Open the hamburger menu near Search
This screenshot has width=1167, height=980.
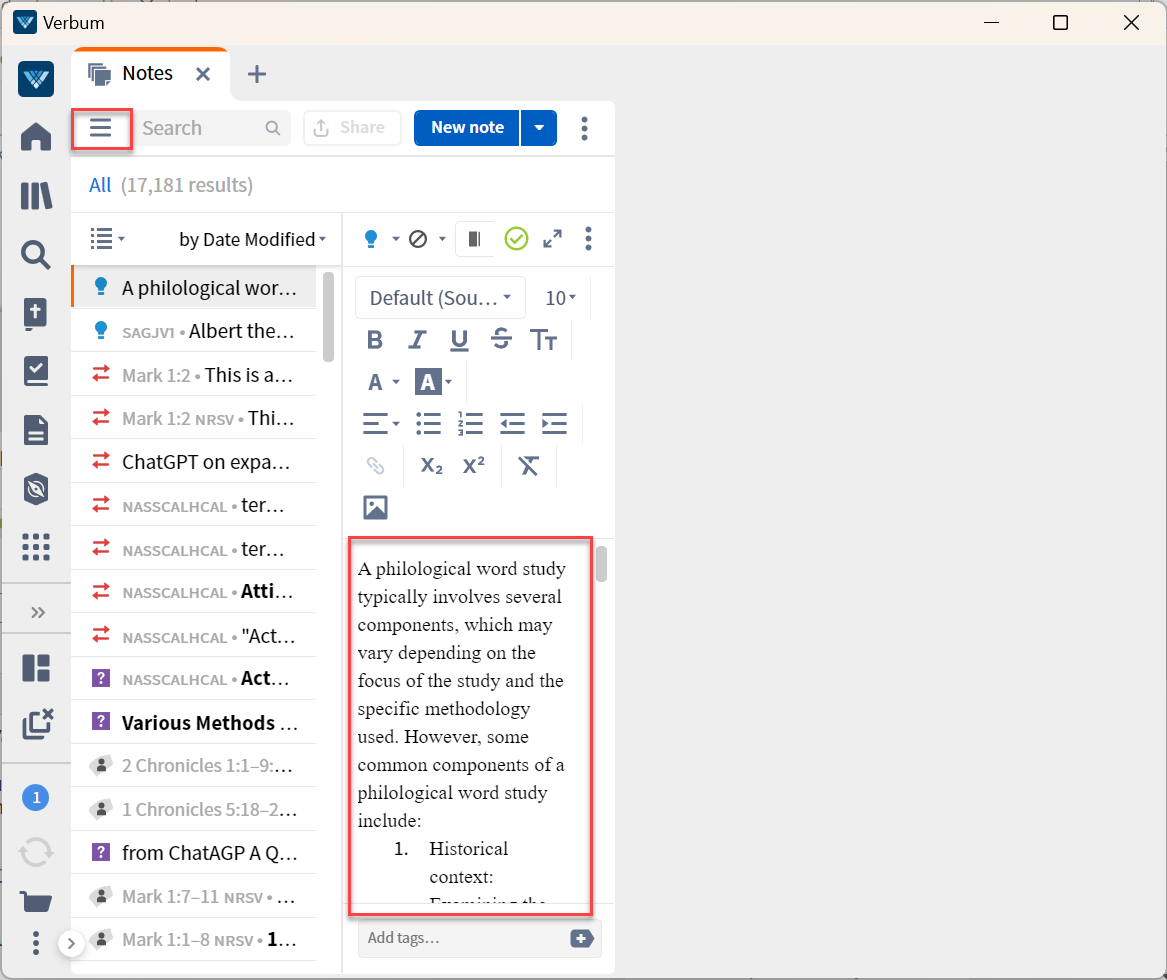point(101,128)
